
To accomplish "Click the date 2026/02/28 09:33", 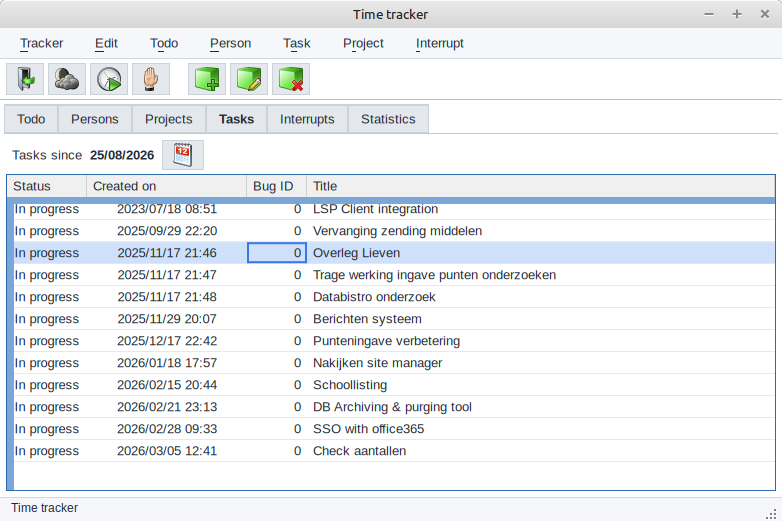I will pos(167,429).
